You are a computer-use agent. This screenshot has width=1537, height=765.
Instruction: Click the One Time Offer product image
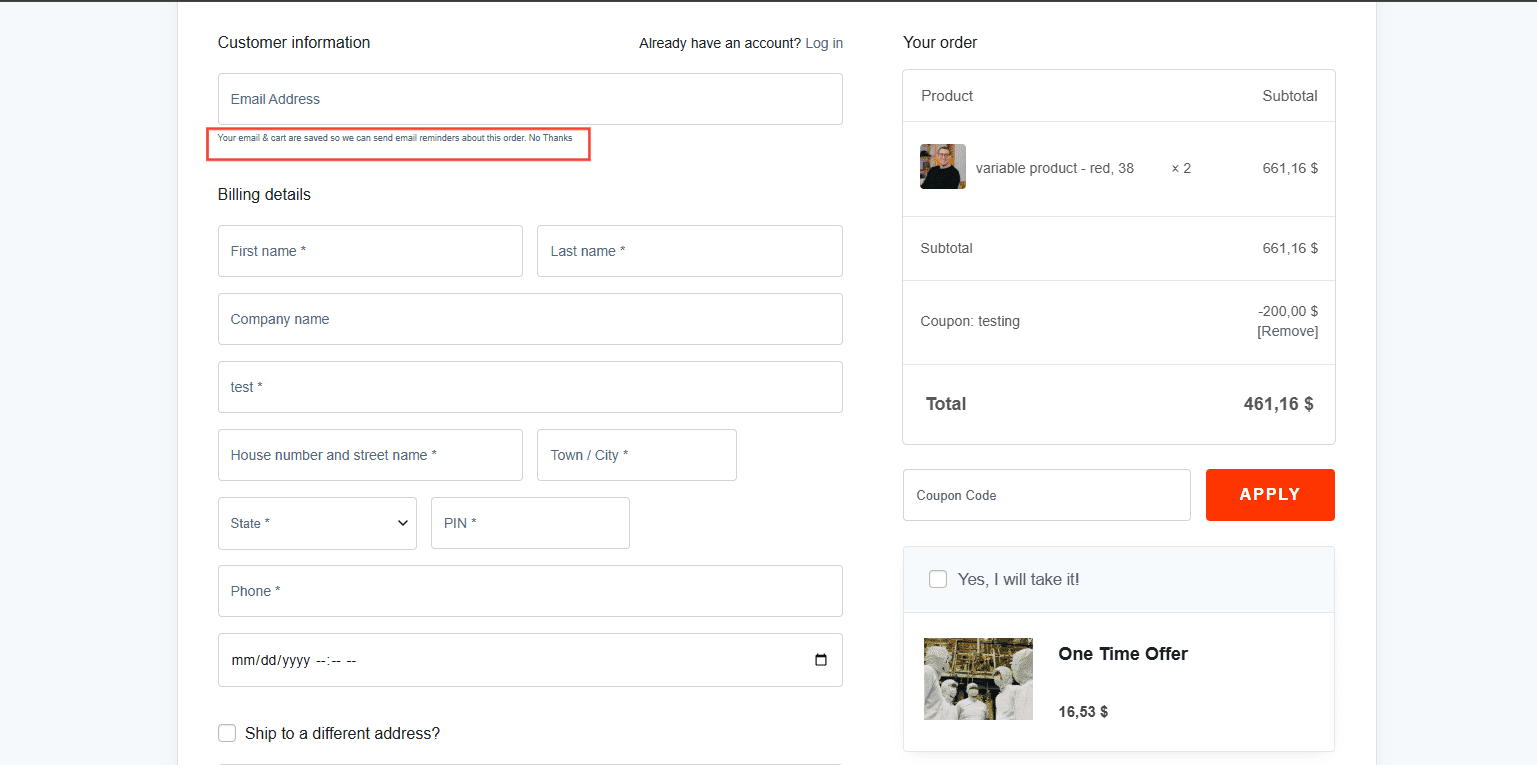[978, 679]
